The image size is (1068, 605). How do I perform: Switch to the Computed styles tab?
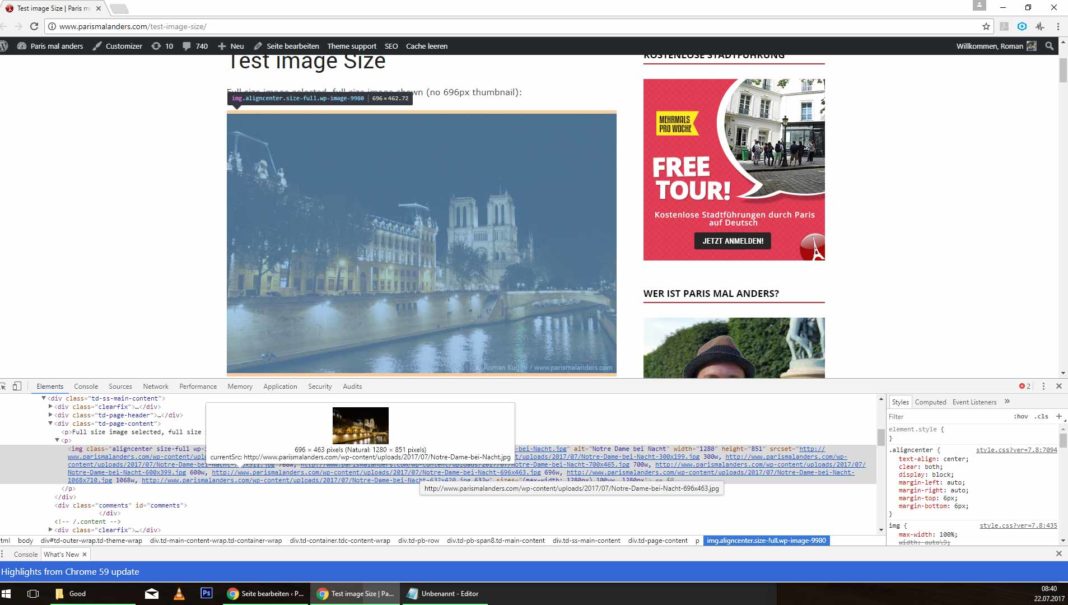tap(930, 402)
